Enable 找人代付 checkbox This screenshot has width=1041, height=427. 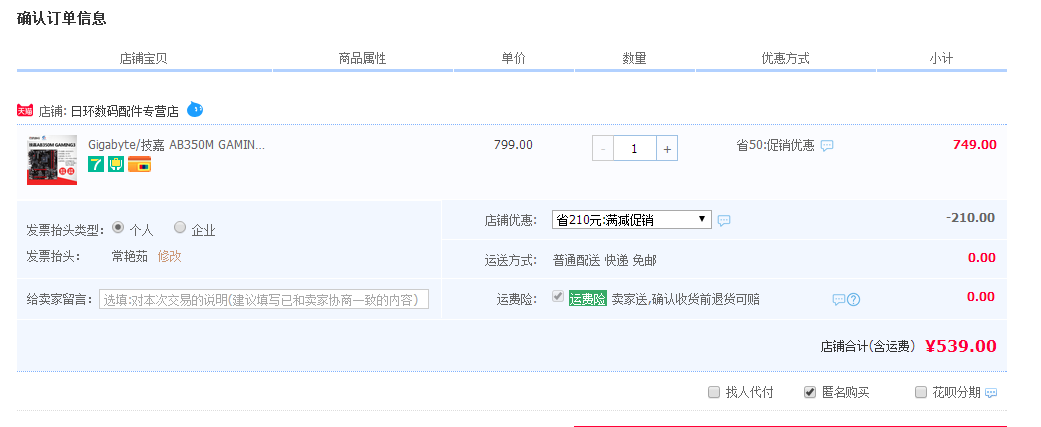coord(714,392)
